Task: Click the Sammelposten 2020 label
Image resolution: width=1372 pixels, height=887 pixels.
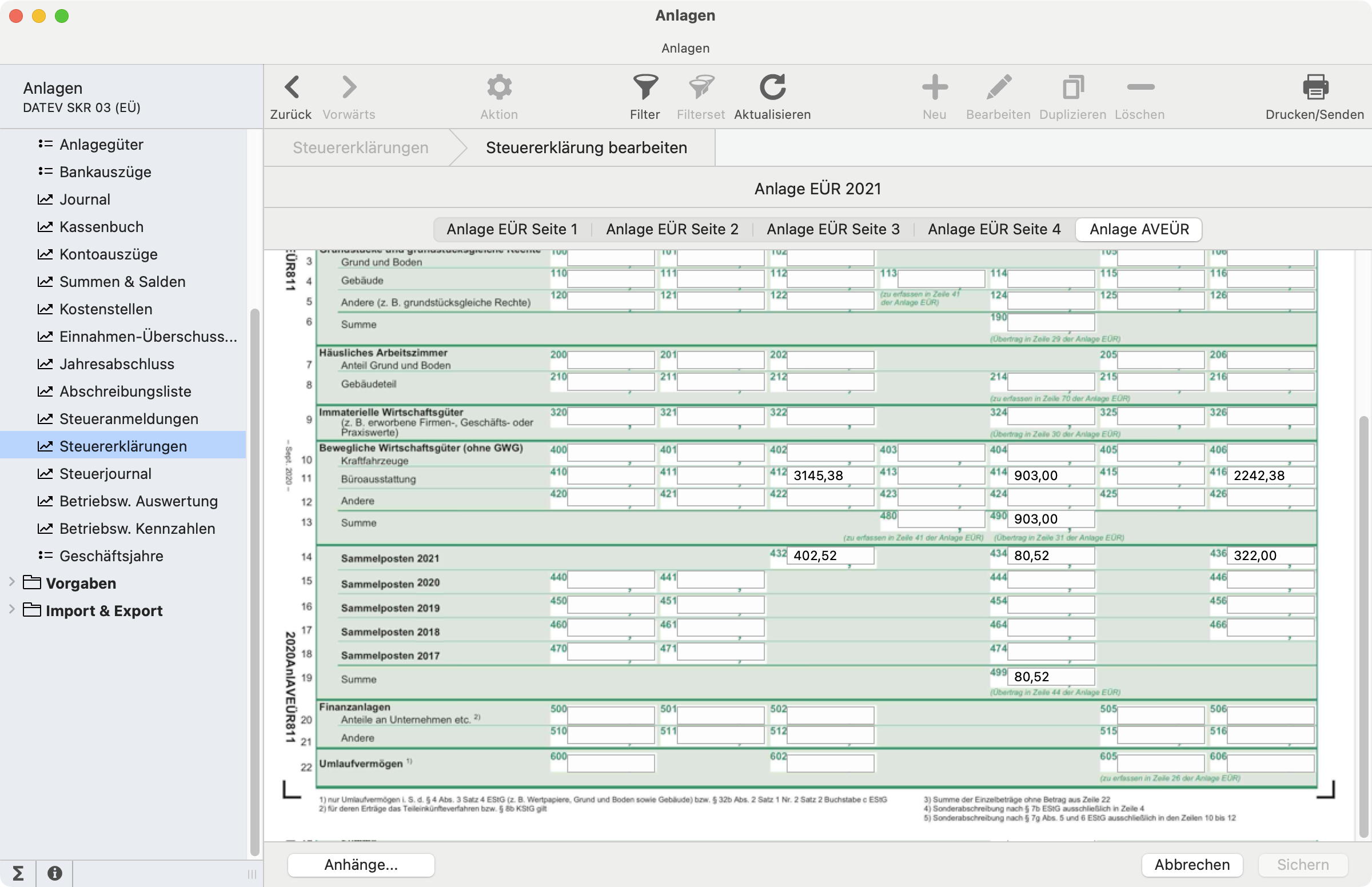Action: [390, 583]
